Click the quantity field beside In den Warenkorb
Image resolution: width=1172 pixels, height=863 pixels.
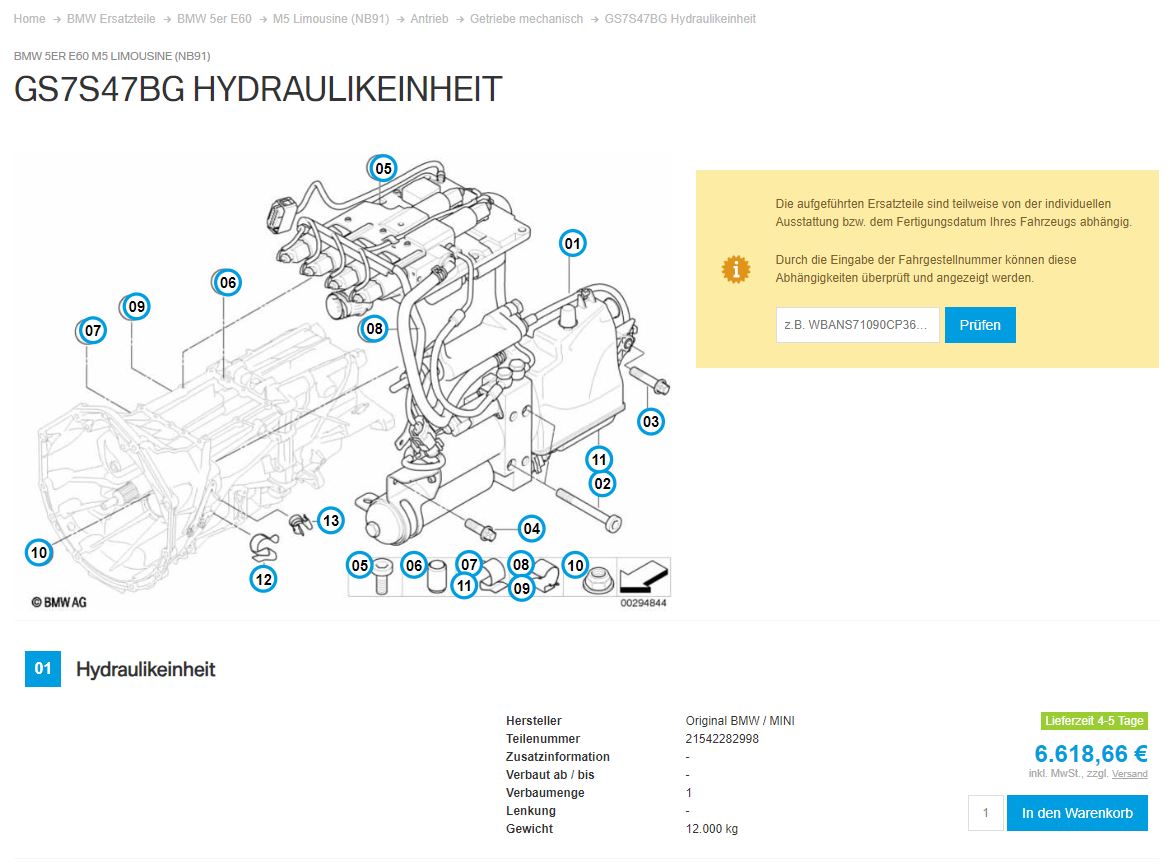[986, 813]
